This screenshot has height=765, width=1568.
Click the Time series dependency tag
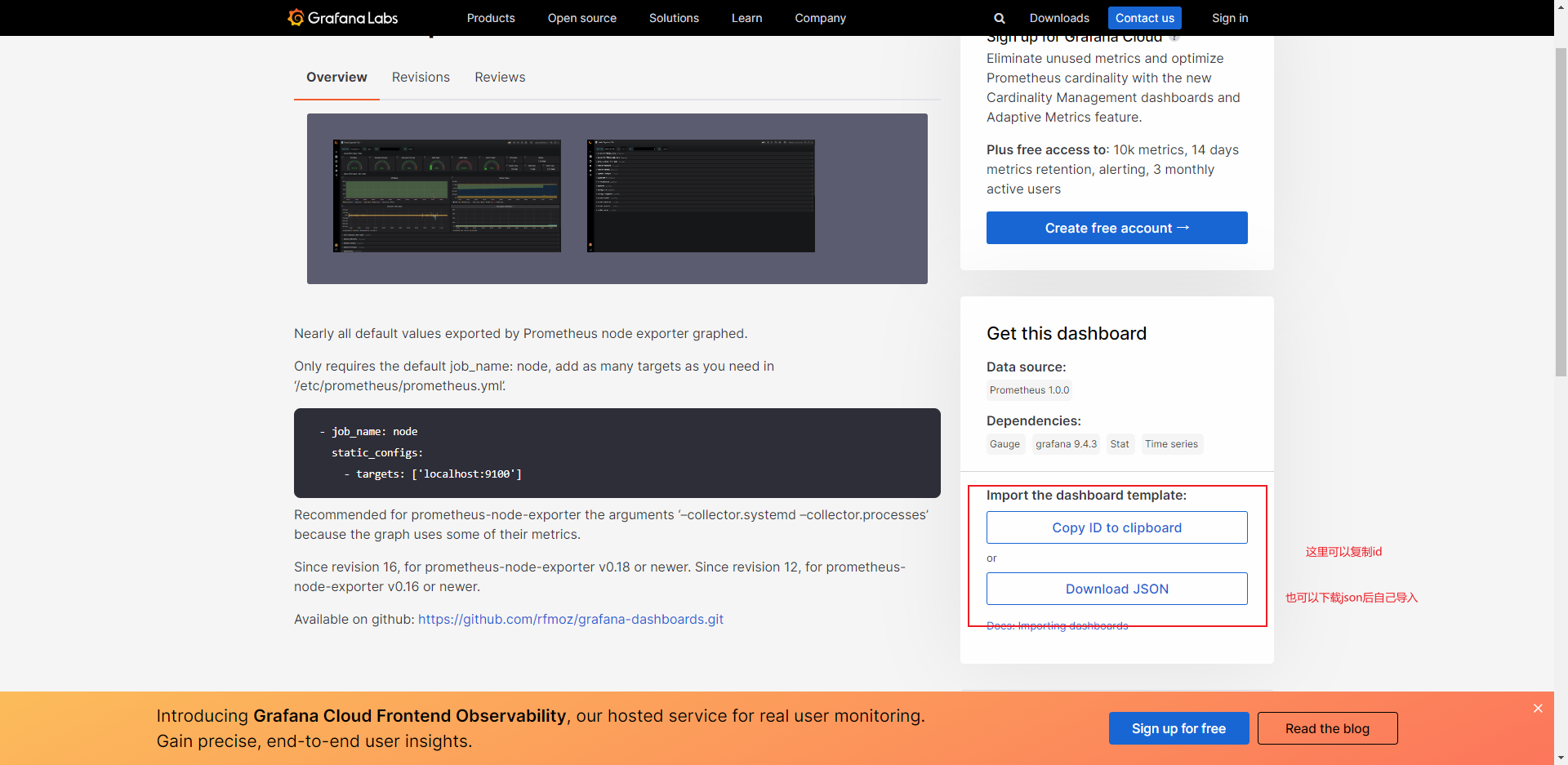click(1171, 444)
